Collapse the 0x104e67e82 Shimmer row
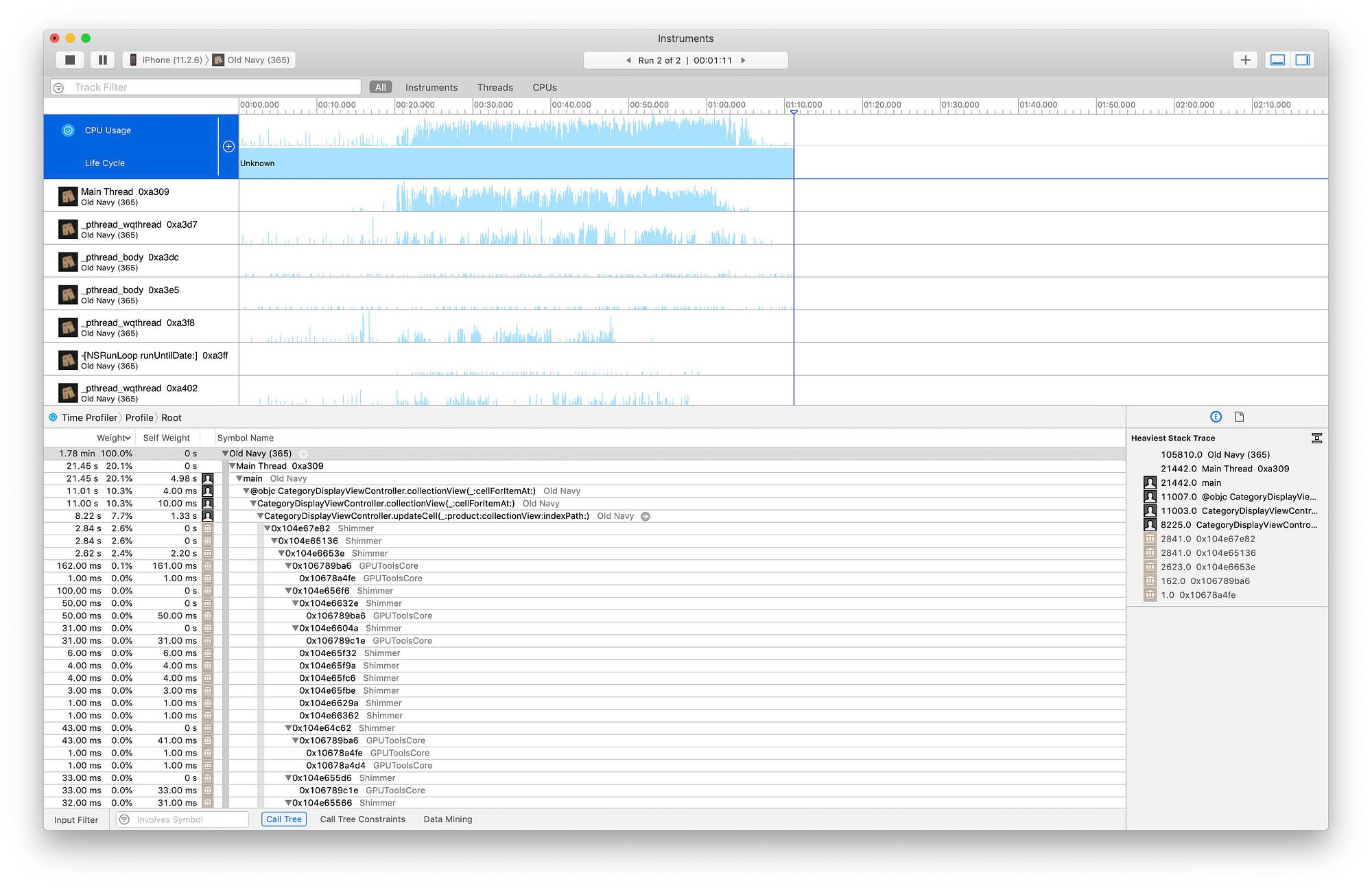Screen dimensions: 1372x888 268,528
